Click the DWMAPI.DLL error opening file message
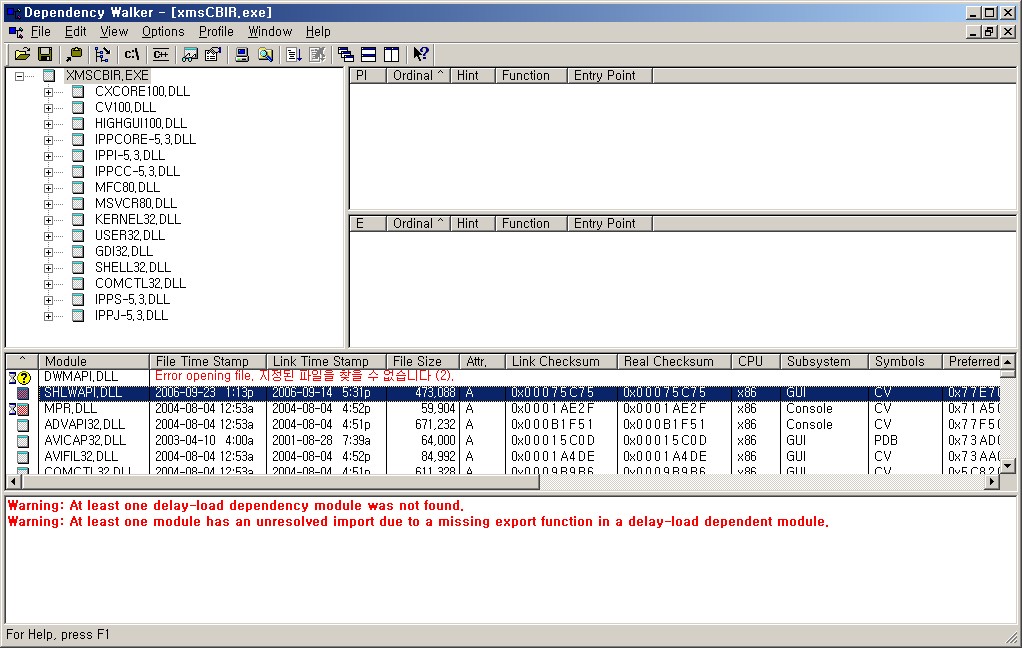This screenshot has width=1022, height=648. (x=304, y=376)
